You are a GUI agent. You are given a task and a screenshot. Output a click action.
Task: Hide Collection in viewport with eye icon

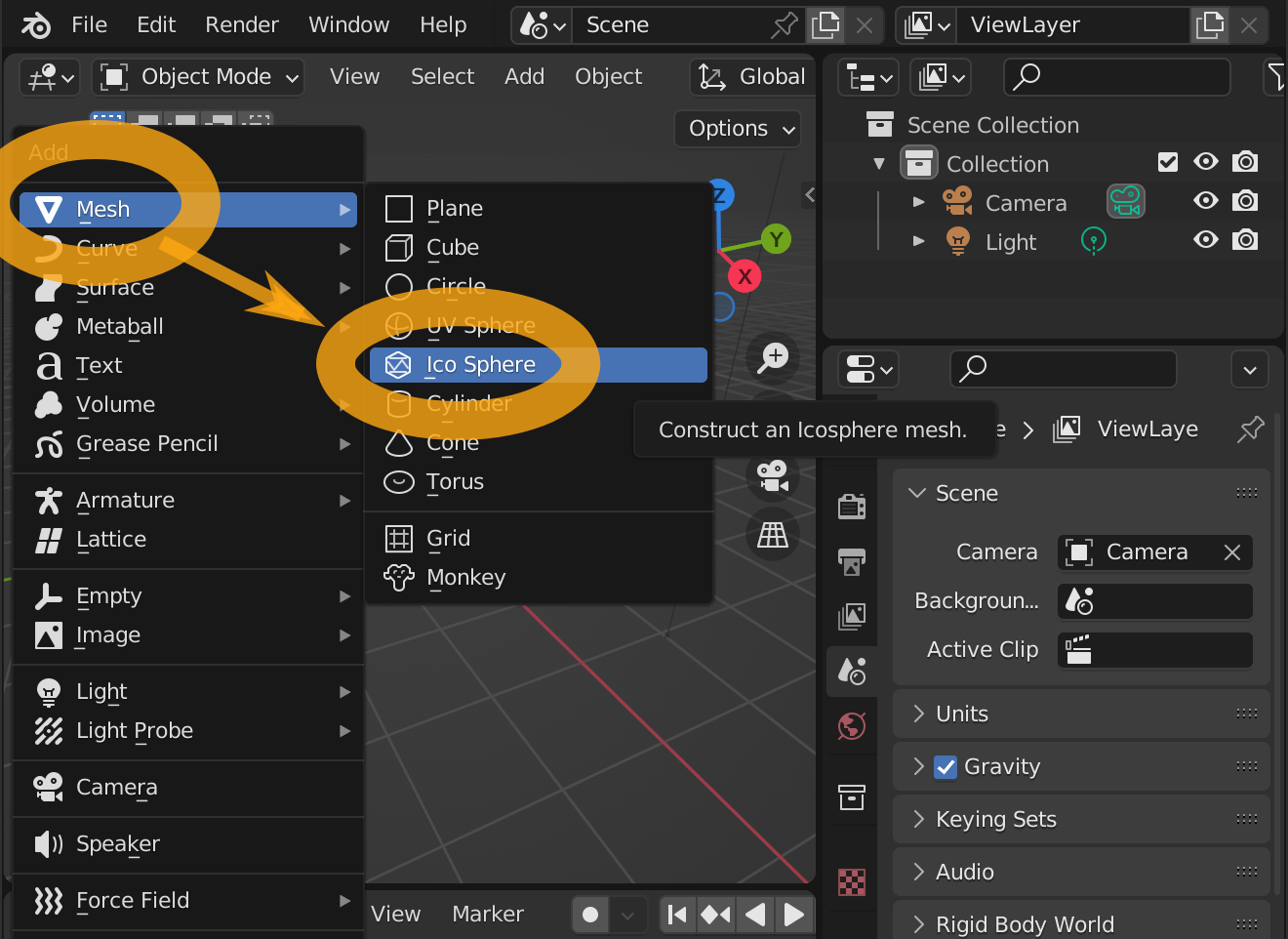[x=1206, y=162]
